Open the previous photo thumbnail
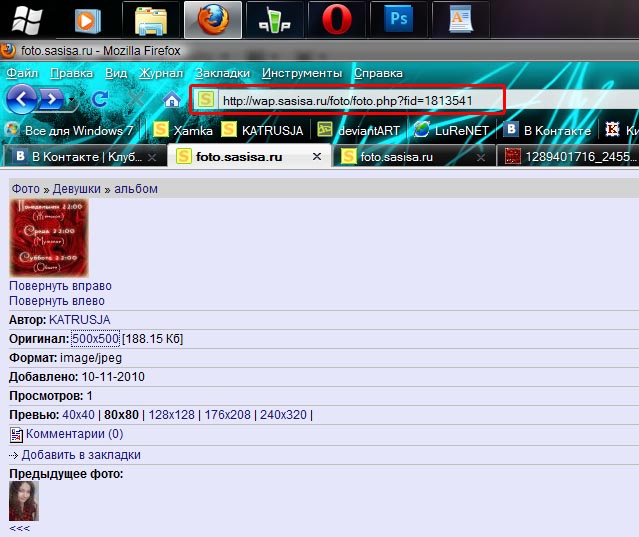The width and height of the screenshot is (639, 537). [24, 500]
